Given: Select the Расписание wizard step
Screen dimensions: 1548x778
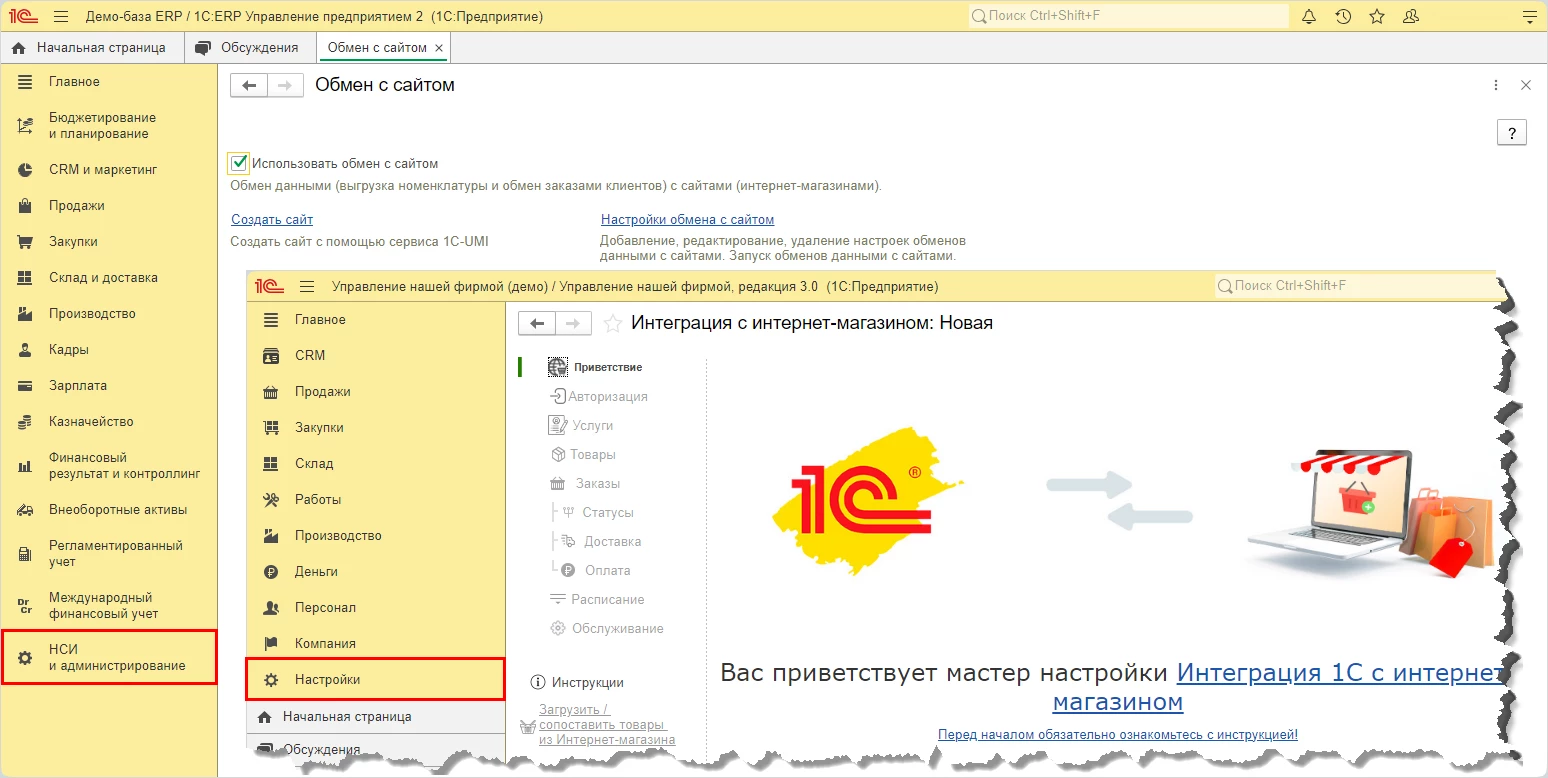Looking at the screenshot, I should pyautogui.click(x=597, y=599).
